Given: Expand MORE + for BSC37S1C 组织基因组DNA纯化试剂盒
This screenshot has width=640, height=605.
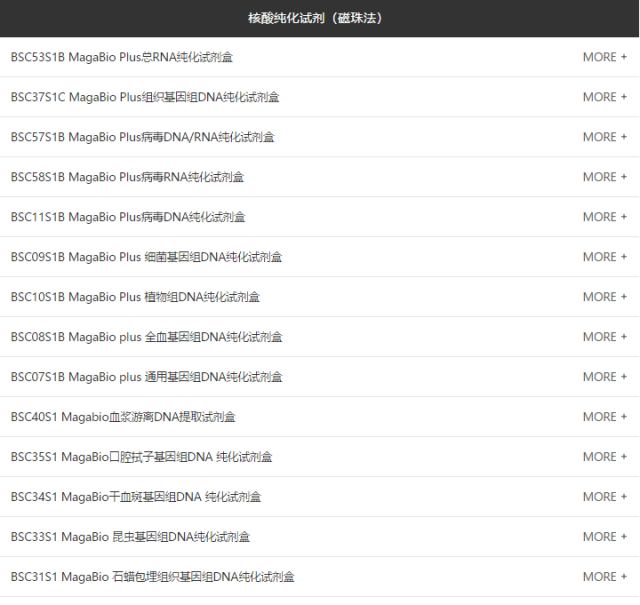Looking at the screenshot, I should tap(604, 97).
